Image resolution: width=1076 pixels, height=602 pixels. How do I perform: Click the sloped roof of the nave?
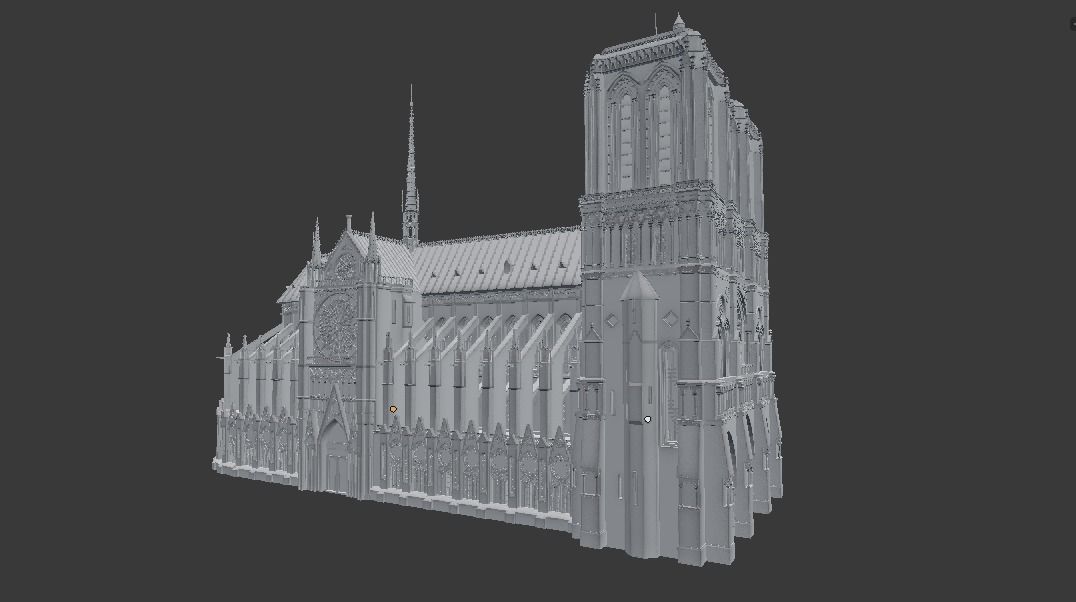coord(498,262)
